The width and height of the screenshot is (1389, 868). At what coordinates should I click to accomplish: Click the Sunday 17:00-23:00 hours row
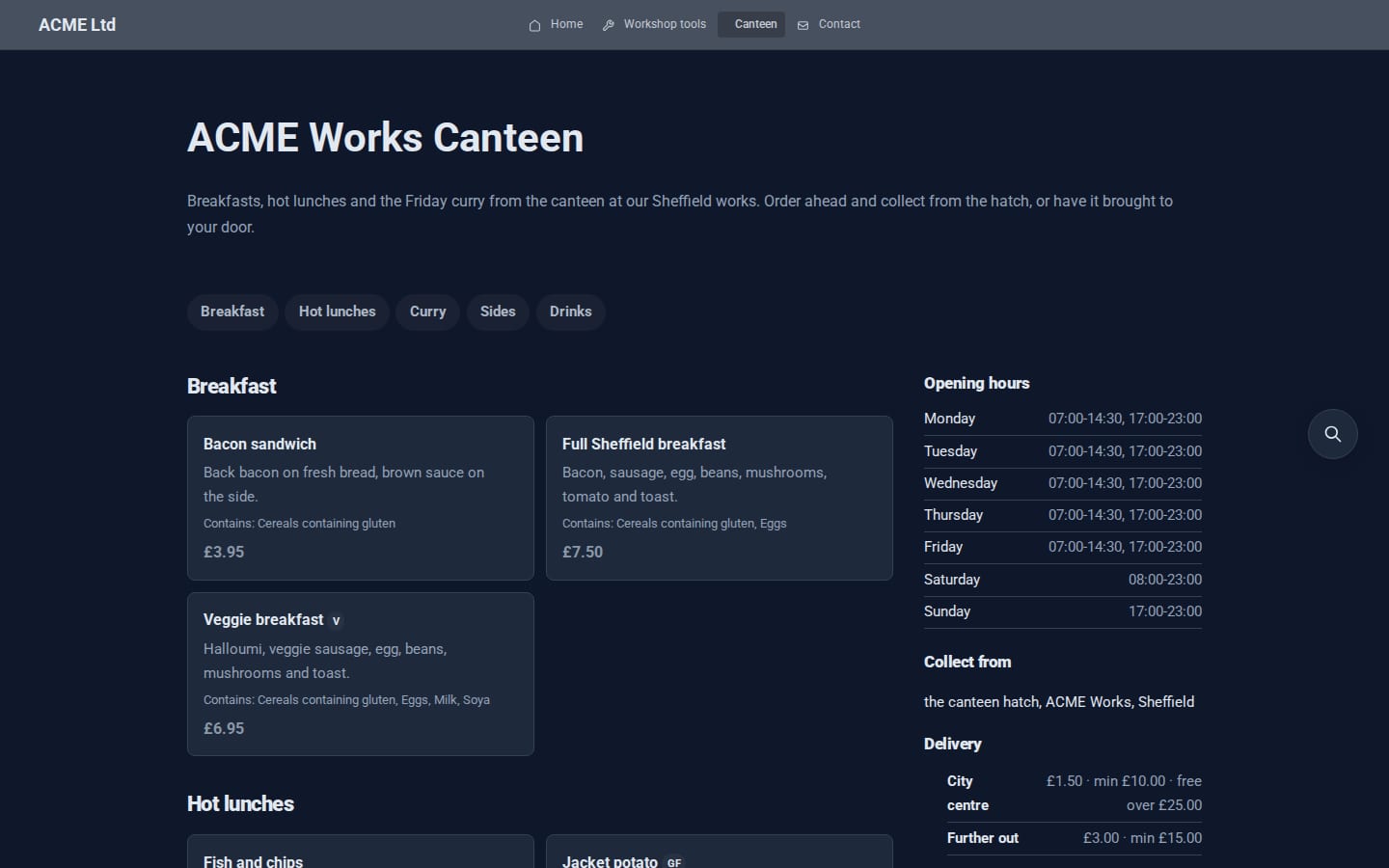coord(1063,611)
